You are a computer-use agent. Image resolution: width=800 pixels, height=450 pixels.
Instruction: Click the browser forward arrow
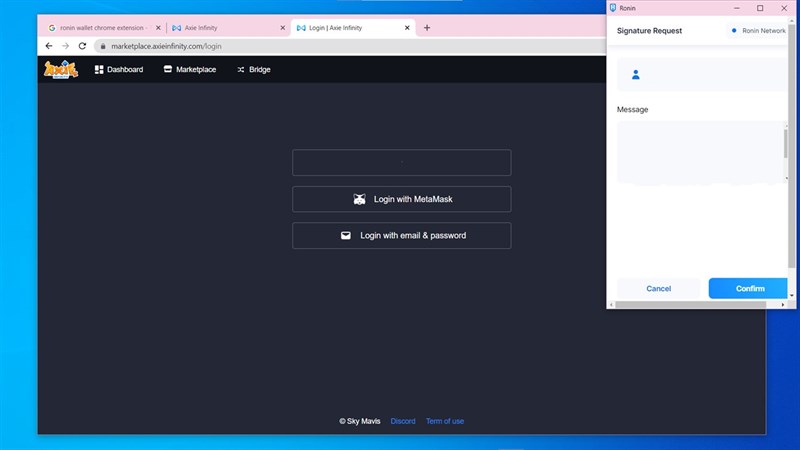[65, 46]
